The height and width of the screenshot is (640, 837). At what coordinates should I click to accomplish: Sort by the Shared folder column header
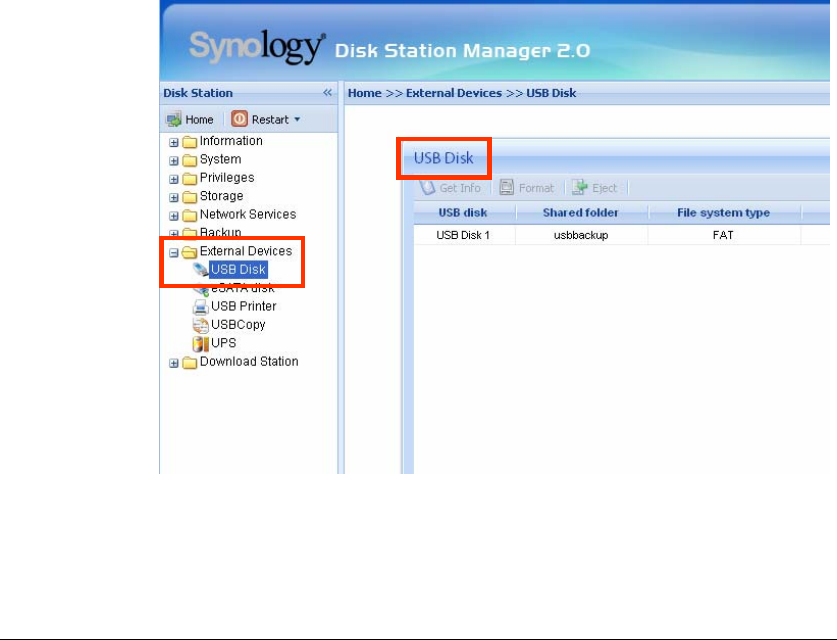tap(581, 213)
